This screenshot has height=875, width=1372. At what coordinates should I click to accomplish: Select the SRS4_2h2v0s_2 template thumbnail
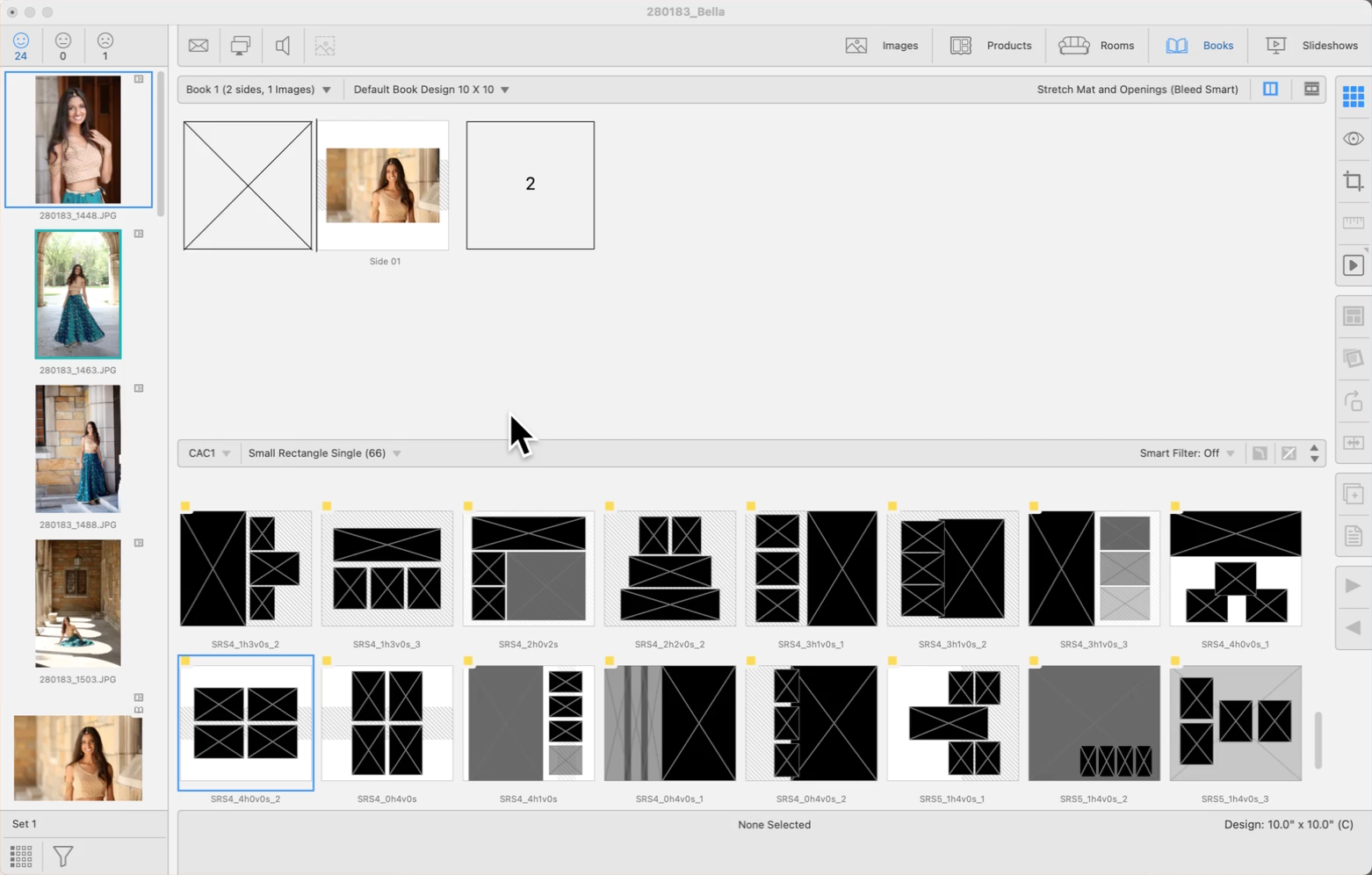[669, 568]
